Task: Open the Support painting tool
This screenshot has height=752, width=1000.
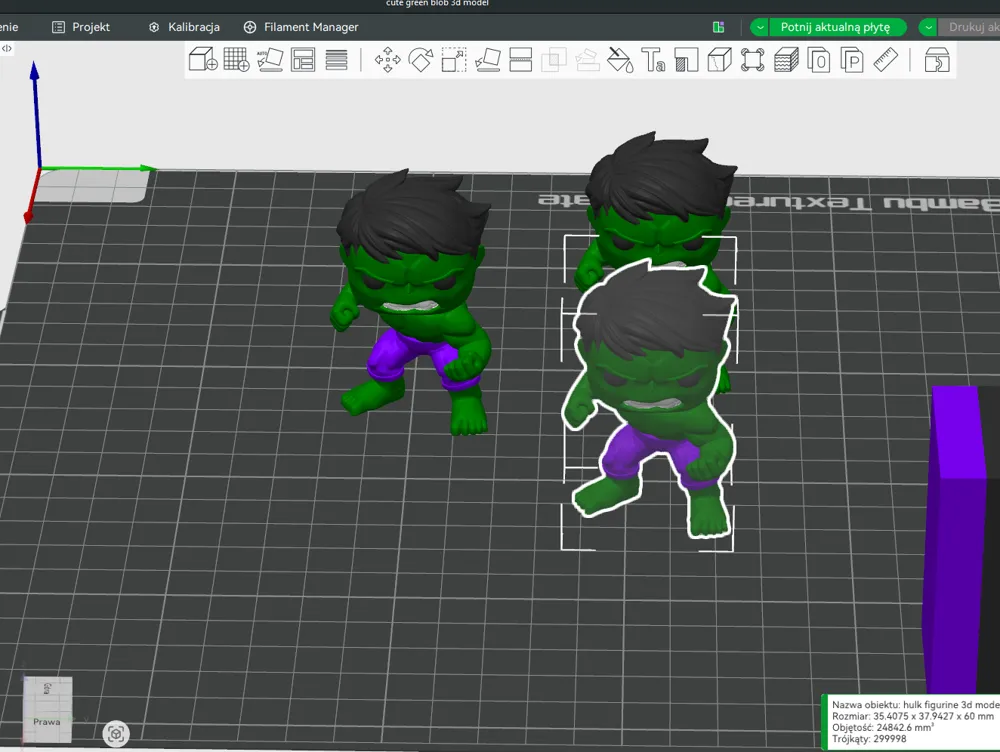Action: tap(686, 60)
